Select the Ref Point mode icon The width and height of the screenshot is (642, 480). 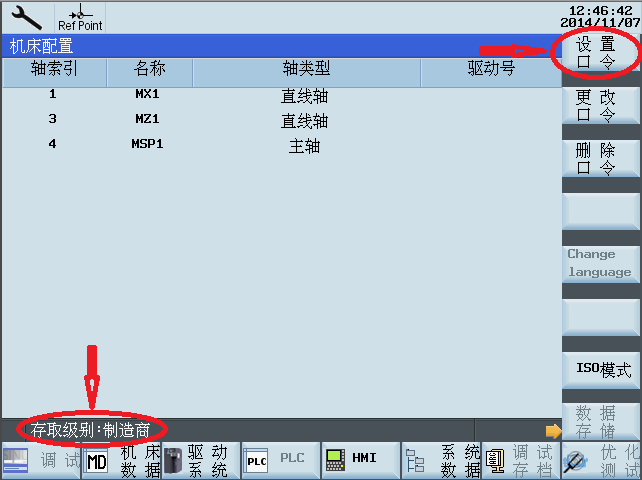pos(80,18)
